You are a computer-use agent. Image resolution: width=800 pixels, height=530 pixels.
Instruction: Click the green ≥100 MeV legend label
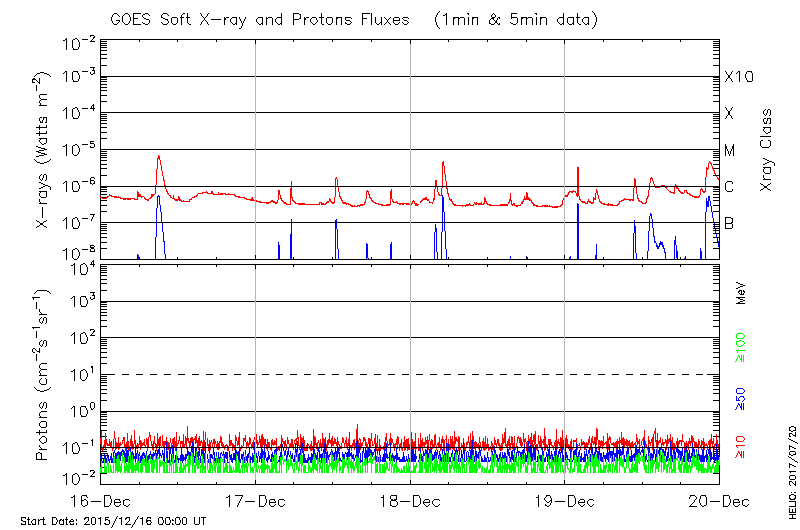(x=742, y=349)
